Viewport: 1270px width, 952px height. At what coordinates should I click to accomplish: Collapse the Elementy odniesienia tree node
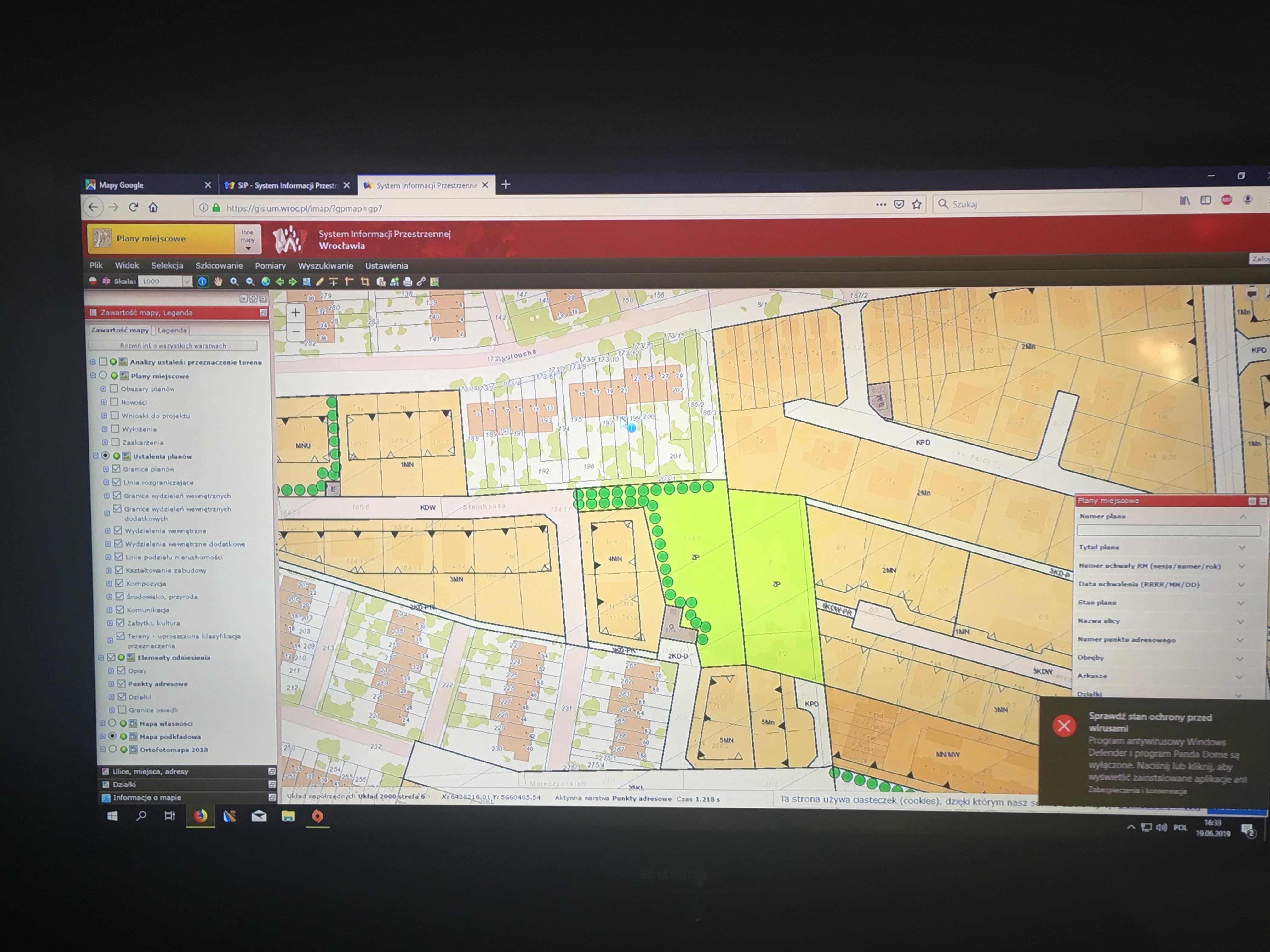click(x=101, y=658)
